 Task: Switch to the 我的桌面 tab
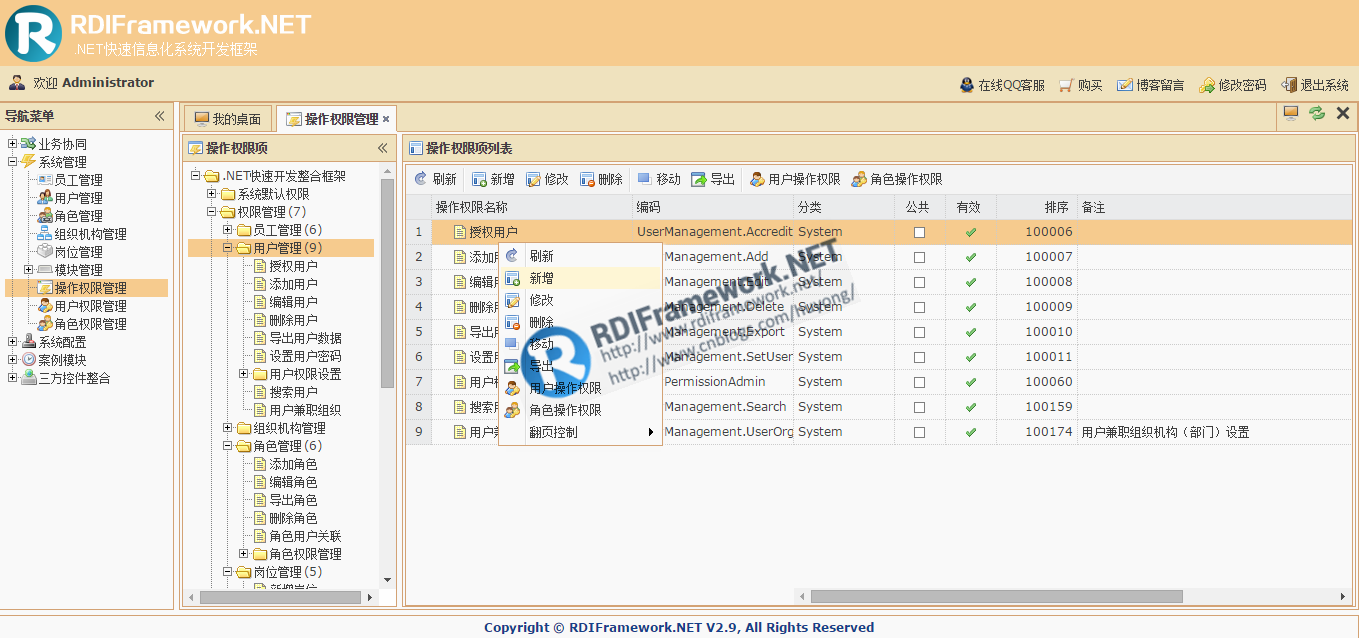(x=228, y=119)
